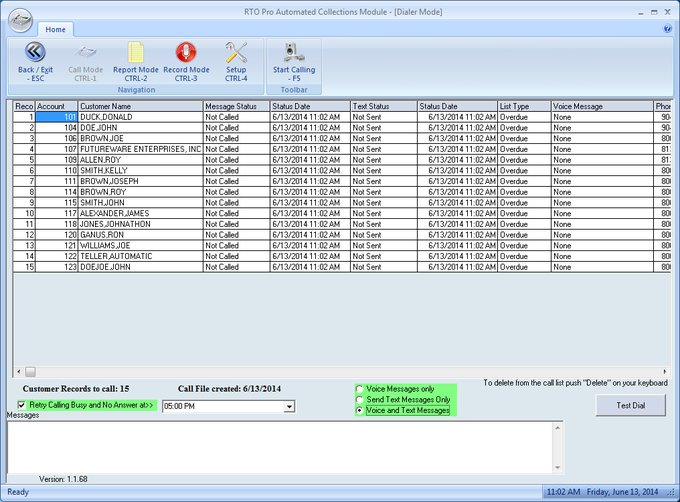Click the Message Status column header
Screen dimensions: 680x502
[235, 106]
